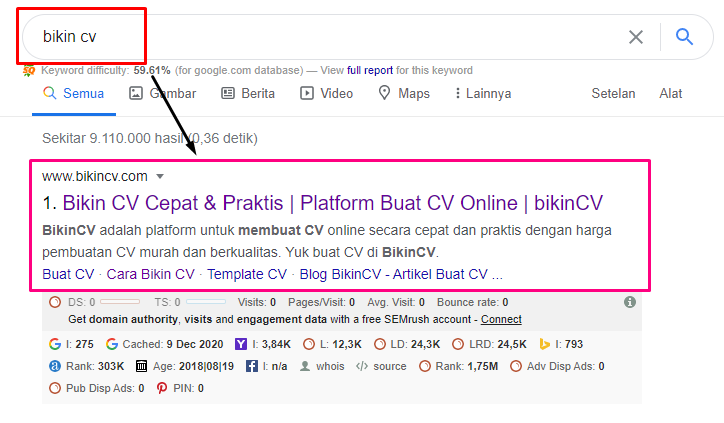Click Alexa Rank icon beside 303K
The height and width of the screenshot is (423, 724).
(x=55, y=367)
